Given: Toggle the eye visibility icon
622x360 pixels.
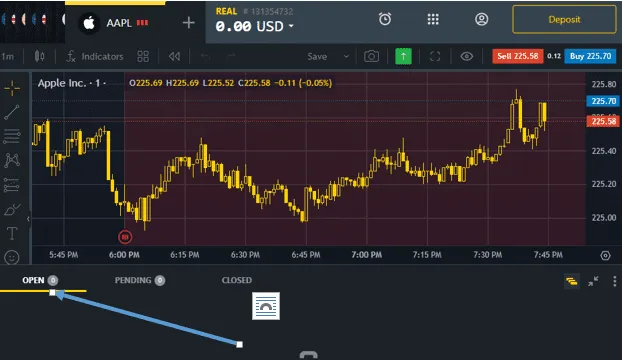Looking at the screenshot, I should pyautogui.click(x=466, y=56).
